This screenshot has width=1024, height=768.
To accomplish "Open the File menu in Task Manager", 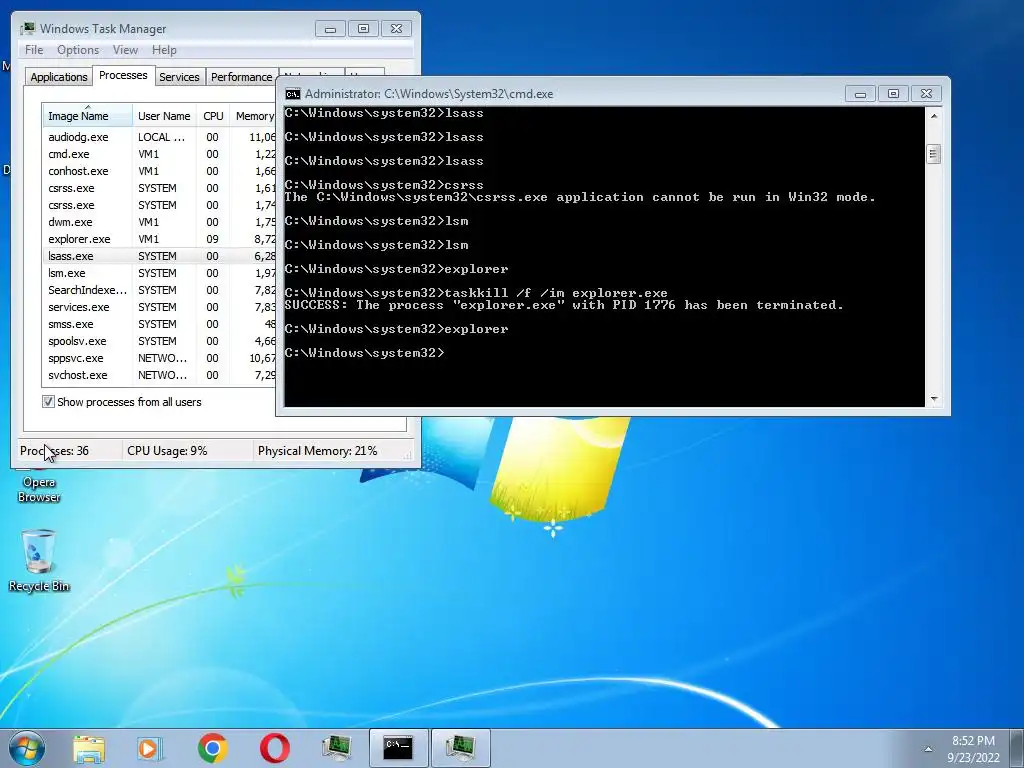I will [x=34, y=50].
